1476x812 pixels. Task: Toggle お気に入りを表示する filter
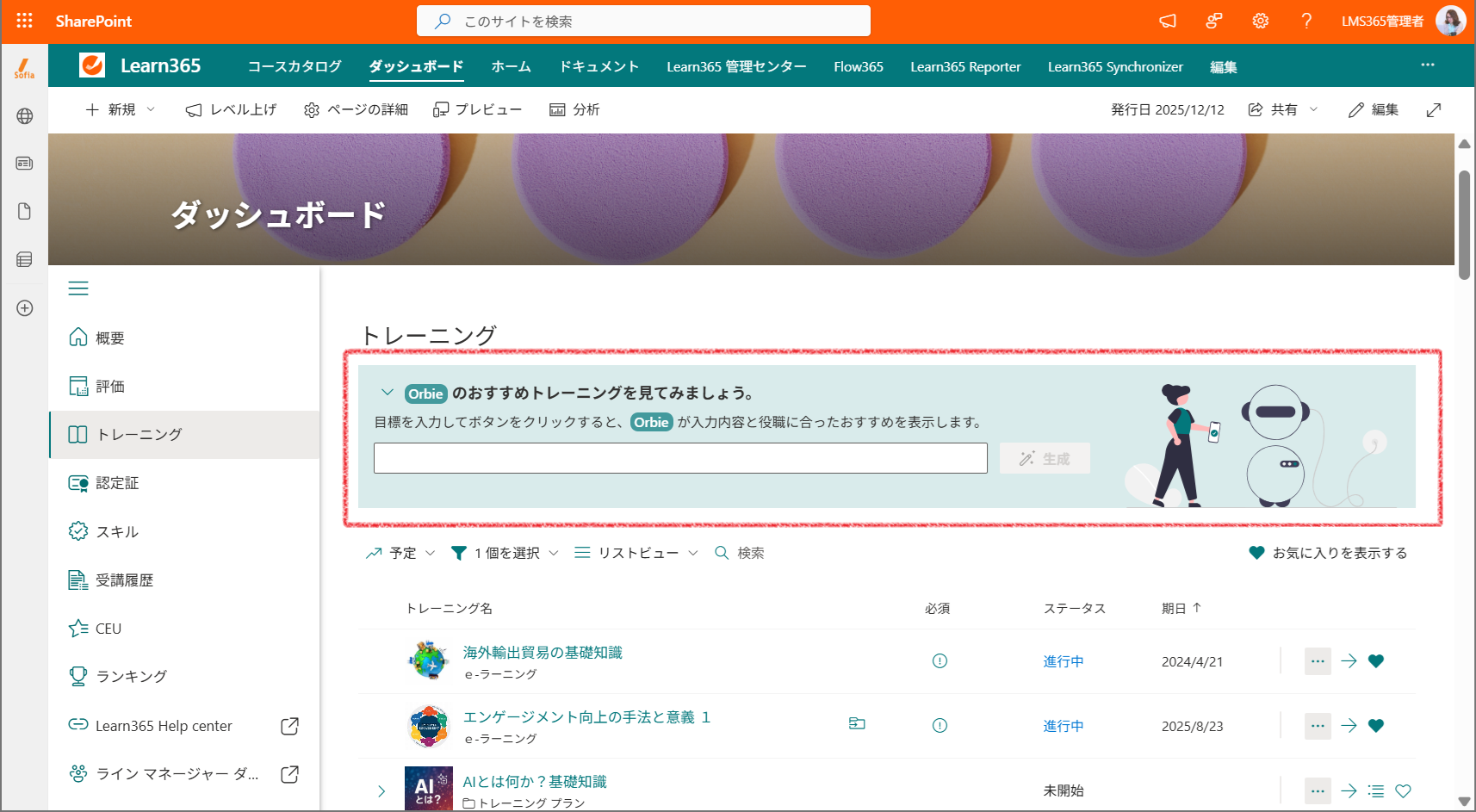[1328, 553]
